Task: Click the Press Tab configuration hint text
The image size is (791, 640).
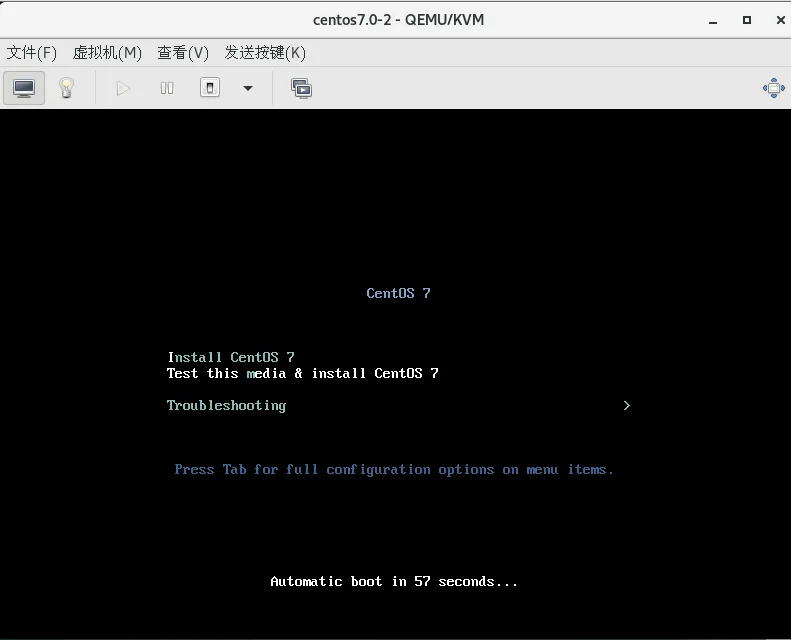Action: pyautogui.click(x=393, y=470)
